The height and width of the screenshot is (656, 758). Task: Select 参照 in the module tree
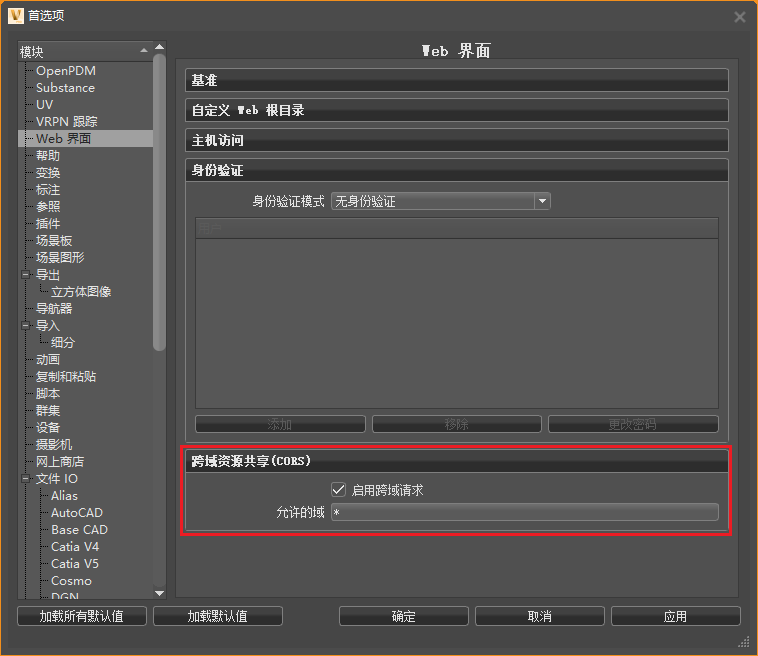(x=48, y=206)
